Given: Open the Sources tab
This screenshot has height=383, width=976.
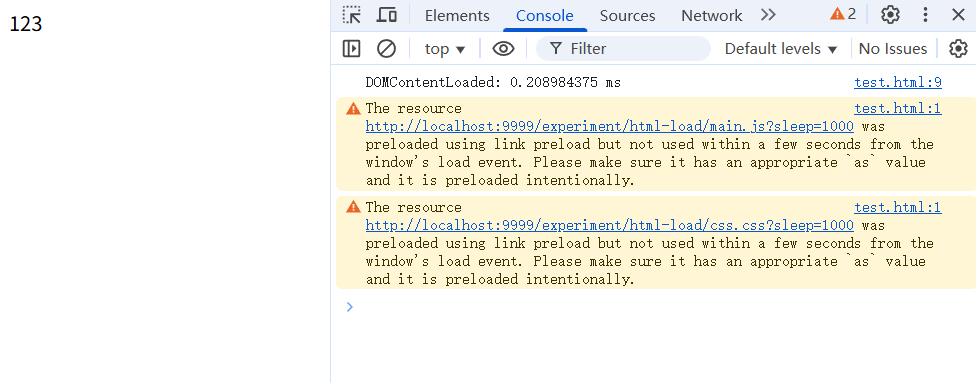Looking at the screenshot, I should pyautogui.click(x=627, y=16).
